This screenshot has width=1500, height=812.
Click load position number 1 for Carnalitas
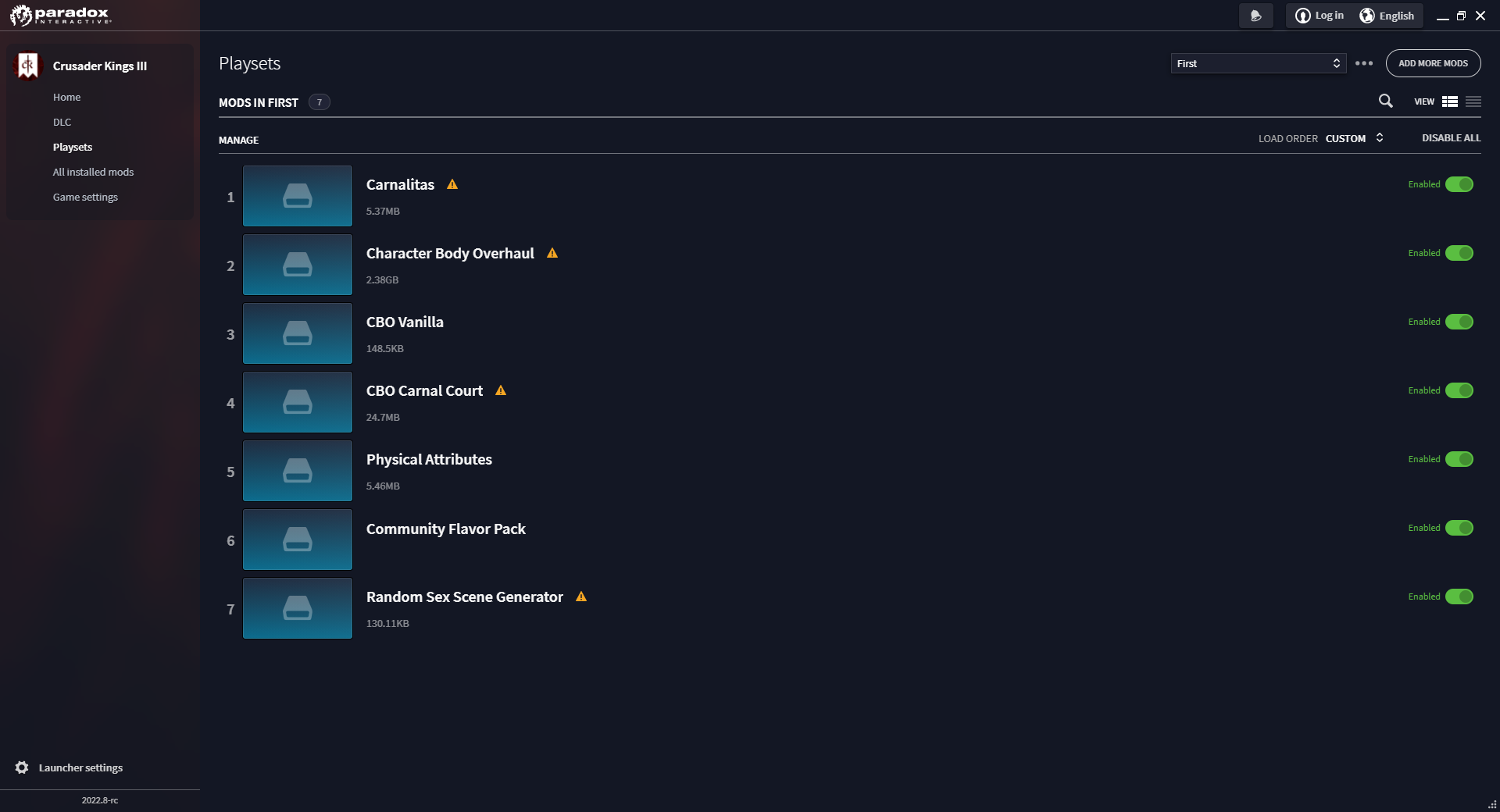click(x=230, y=197)
